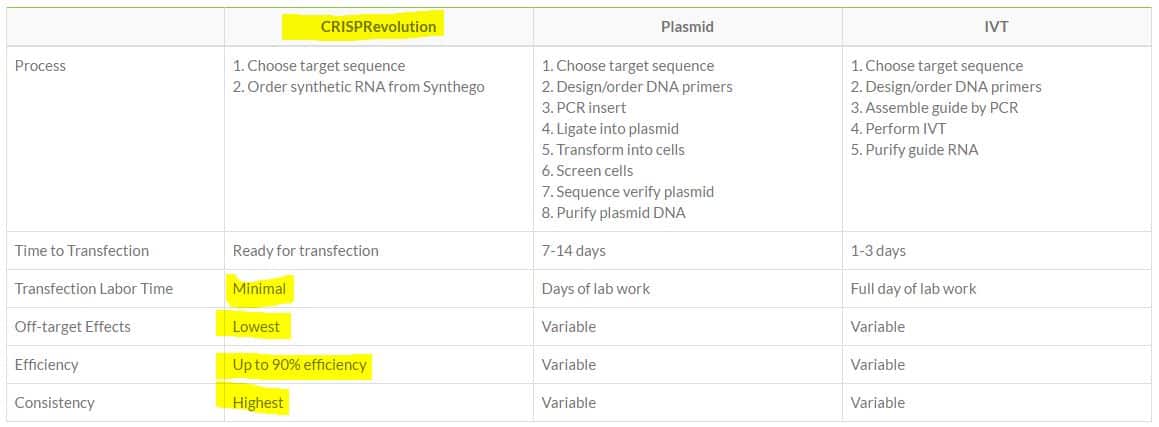
Task: Click the Time to Transfection row label
Action: coord(81,251)
